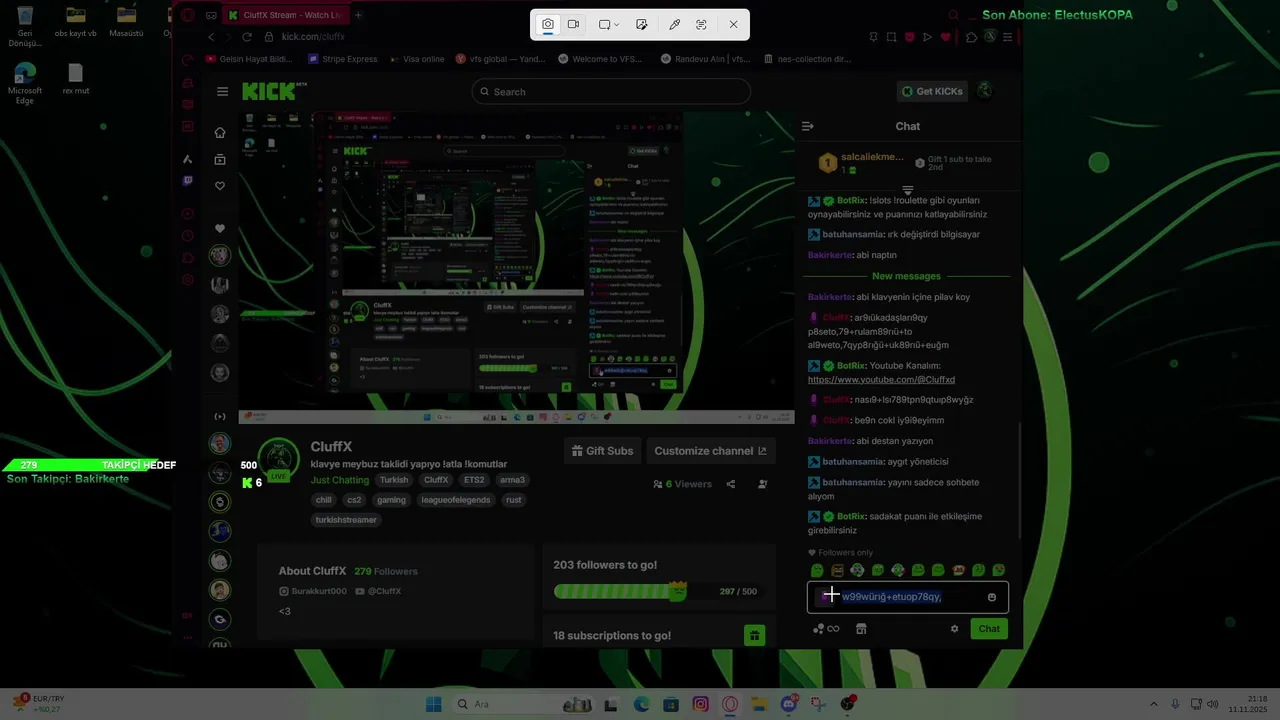Click the user icon right of share
The image size is (1280, 720).
point(763,484)
